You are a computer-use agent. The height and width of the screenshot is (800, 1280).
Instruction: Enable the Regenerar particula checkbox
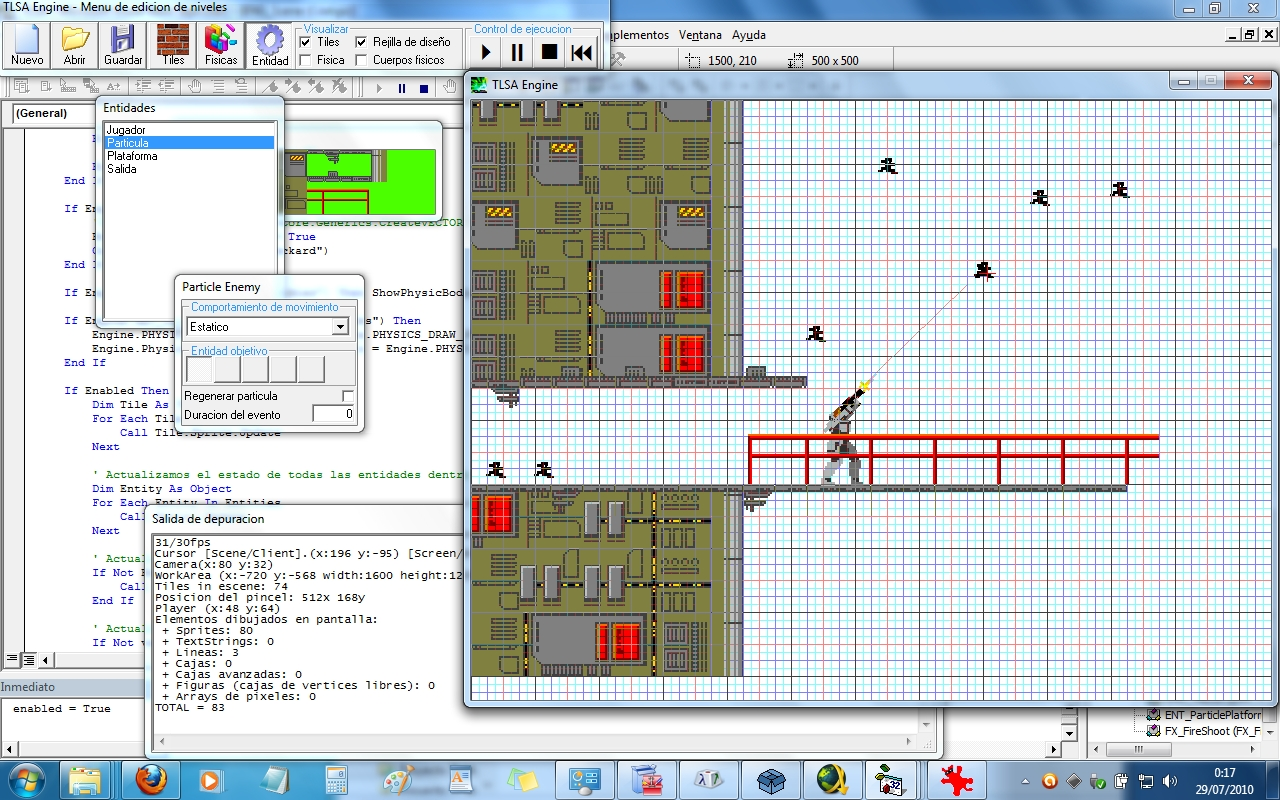coord(348,396)
